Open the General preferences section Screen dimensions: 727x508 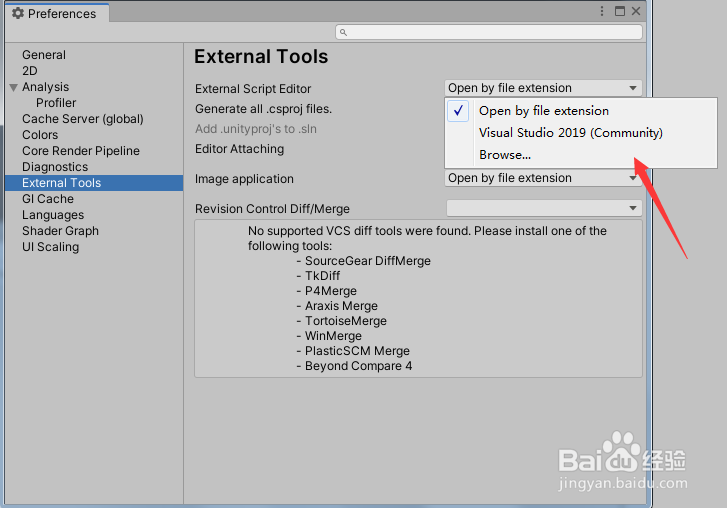click(44, 55)
